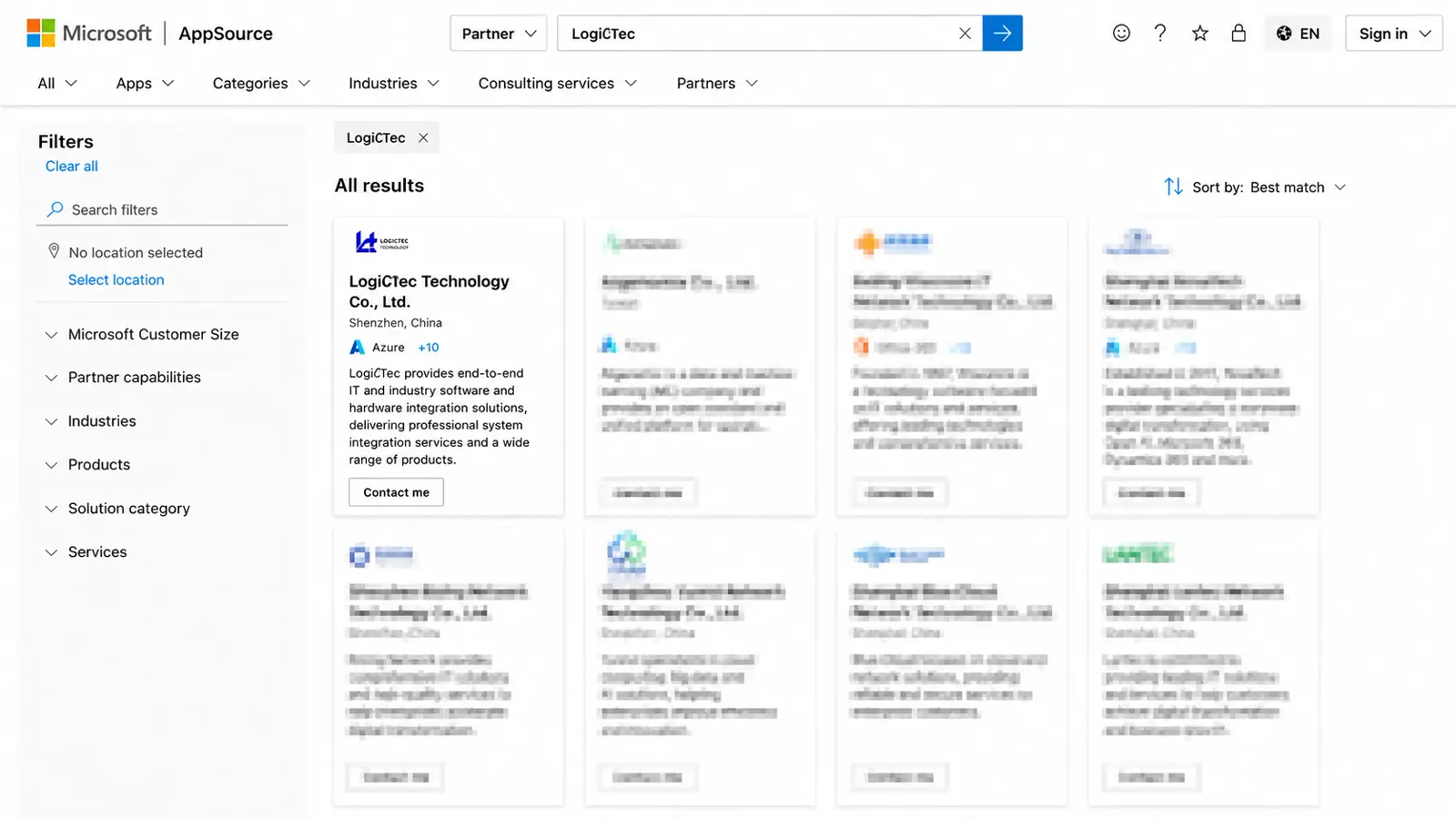Open the Consulting services menu
1456x819 pixels.
(x=558, y=83)
